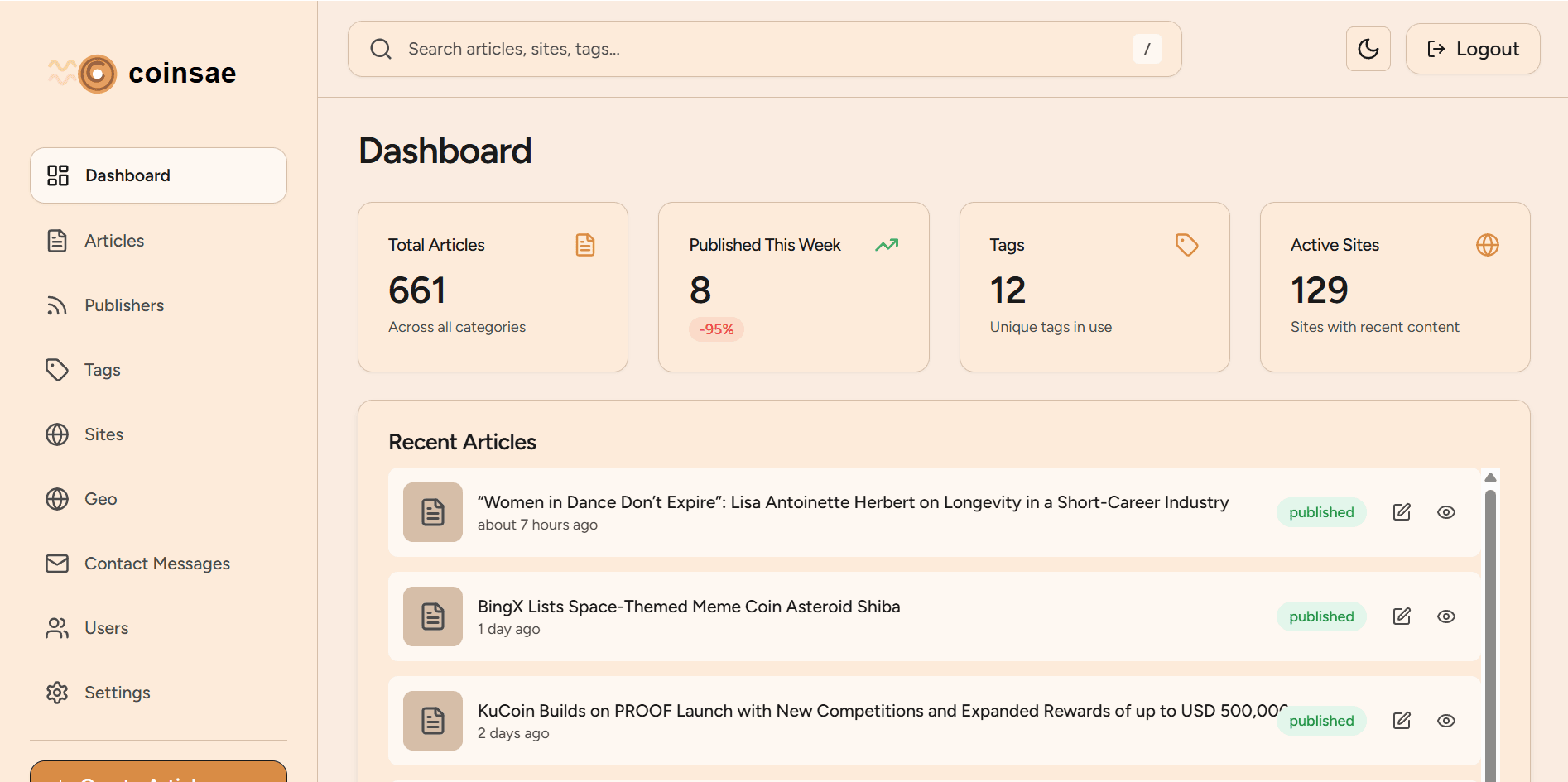Edit the KuCoin PROOF Launch article
This screenshot has height=782, width=1568.
coord(1402,721)
